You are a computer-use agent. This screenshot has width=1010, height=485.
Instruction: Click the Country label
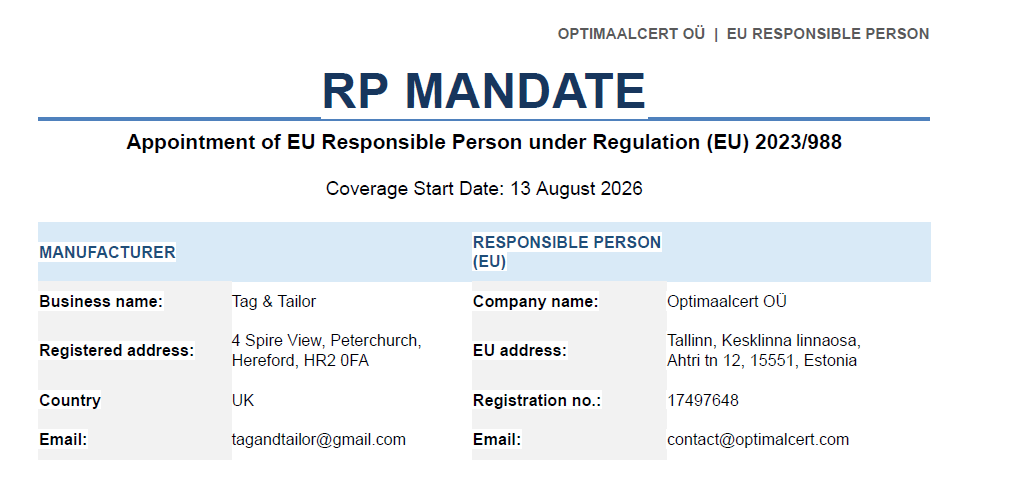pos(70,400)
